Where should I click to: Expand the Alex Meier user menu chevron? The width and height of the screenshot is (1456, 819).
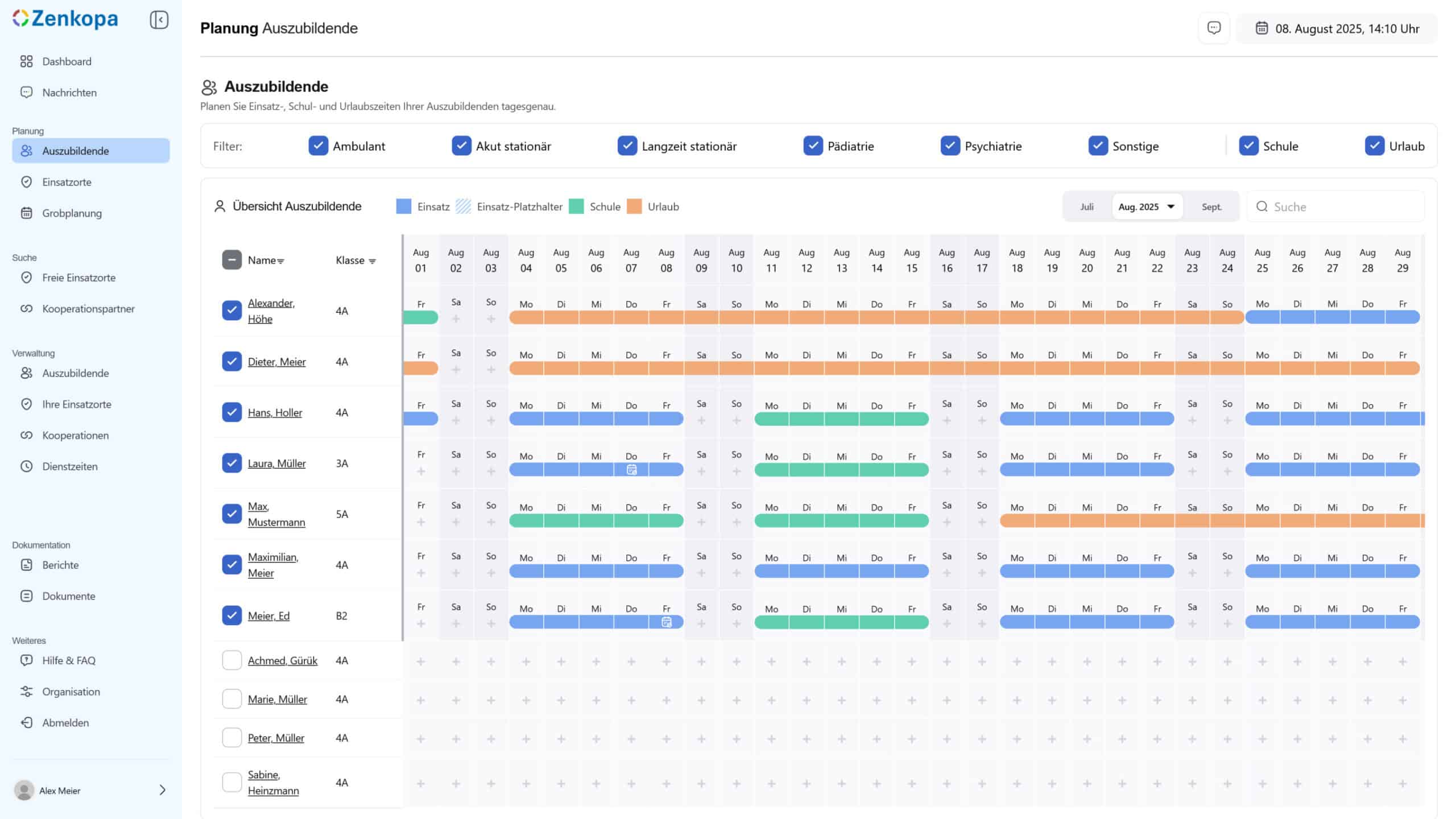tap(162, 790)
